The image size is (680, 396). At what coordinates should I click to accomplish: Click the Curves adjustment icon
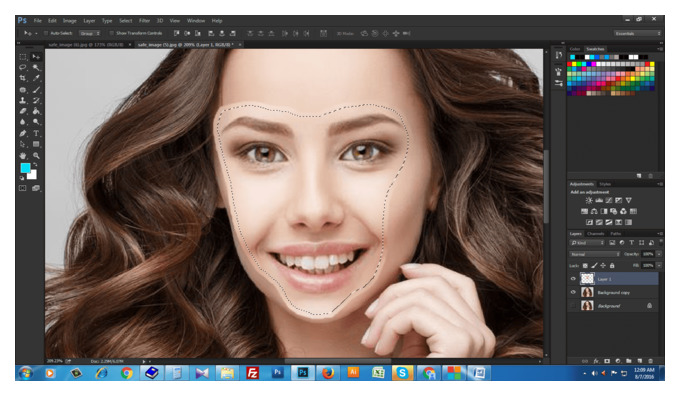click(609, 200)
